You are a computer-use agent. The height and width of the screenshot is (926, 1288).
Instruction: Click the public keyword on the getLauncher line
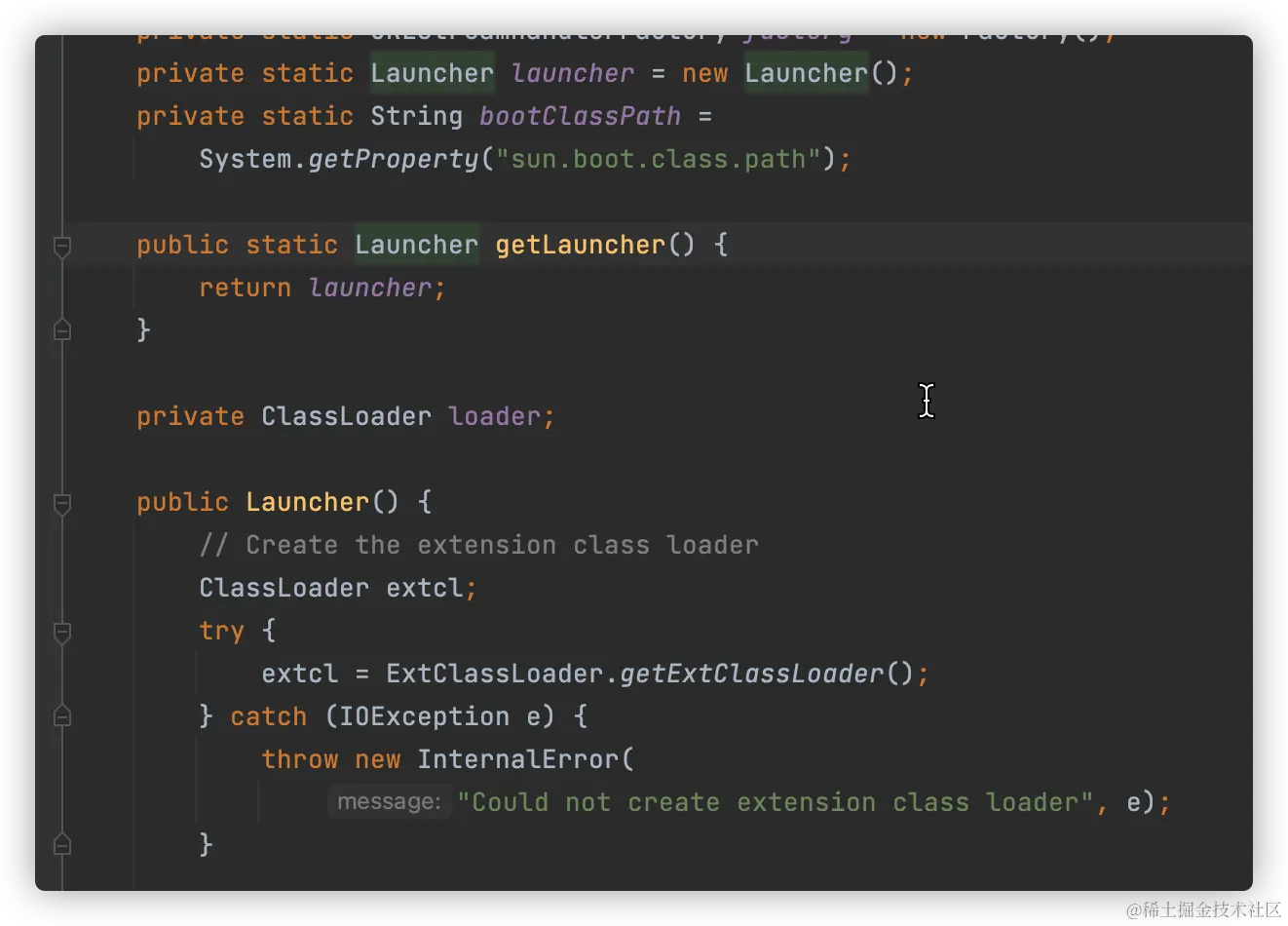pos(182,245)
